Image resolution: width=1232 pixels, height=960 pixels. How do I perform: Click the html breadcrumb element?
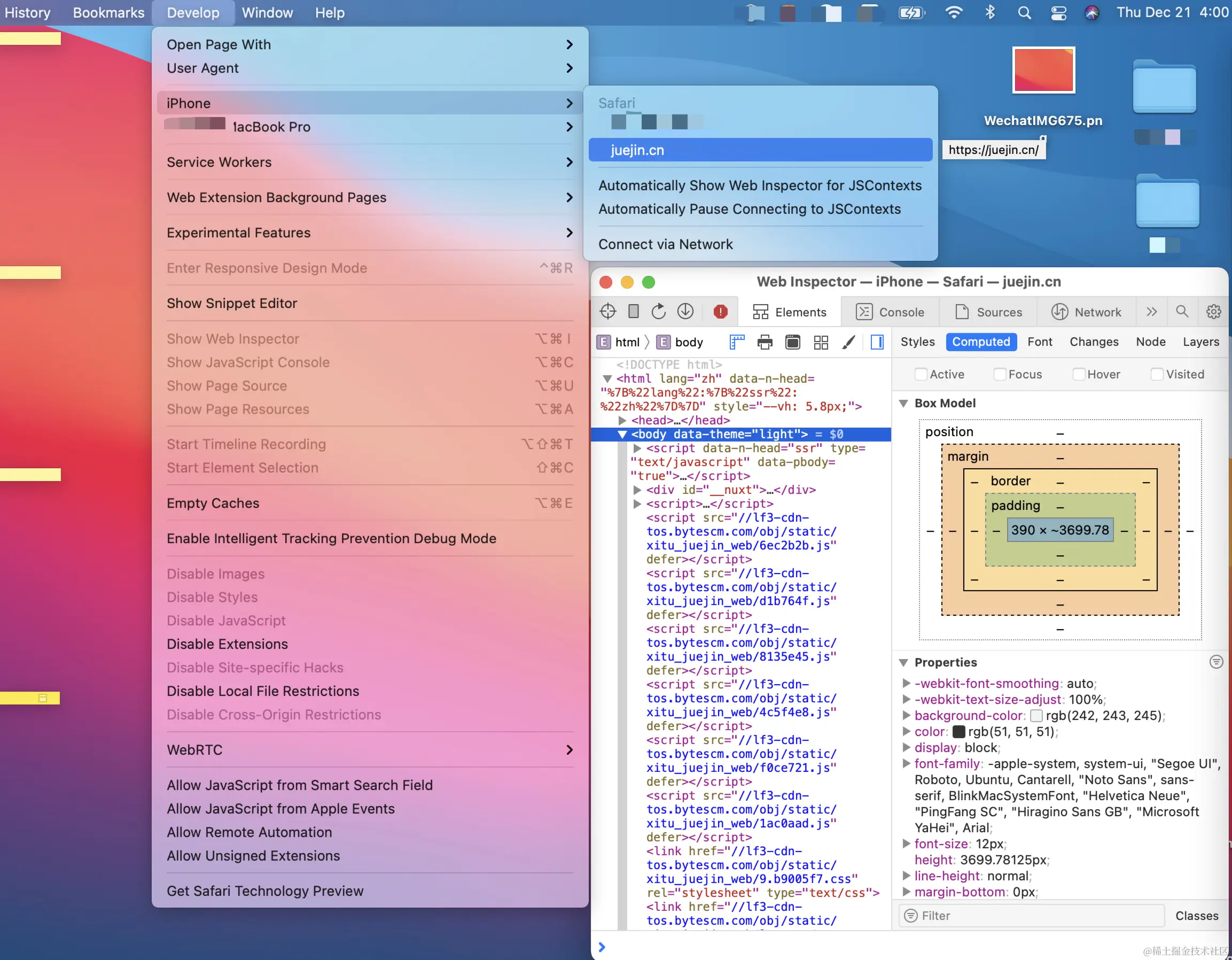pyautogui.click(x=619, y=342)
